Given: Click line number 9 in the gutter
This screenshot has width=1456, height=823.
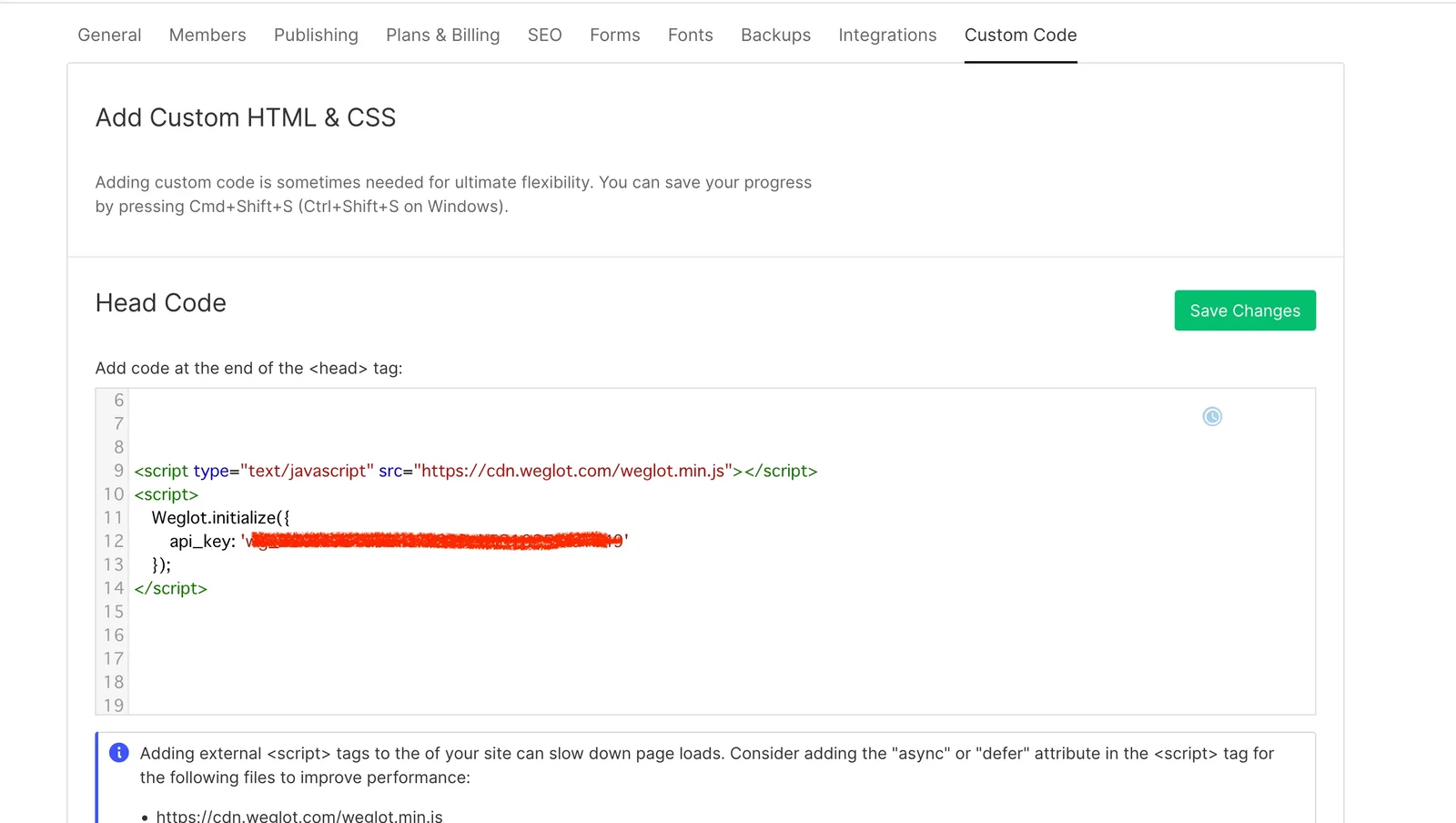Looking at the screenshot, I should 118,471.
